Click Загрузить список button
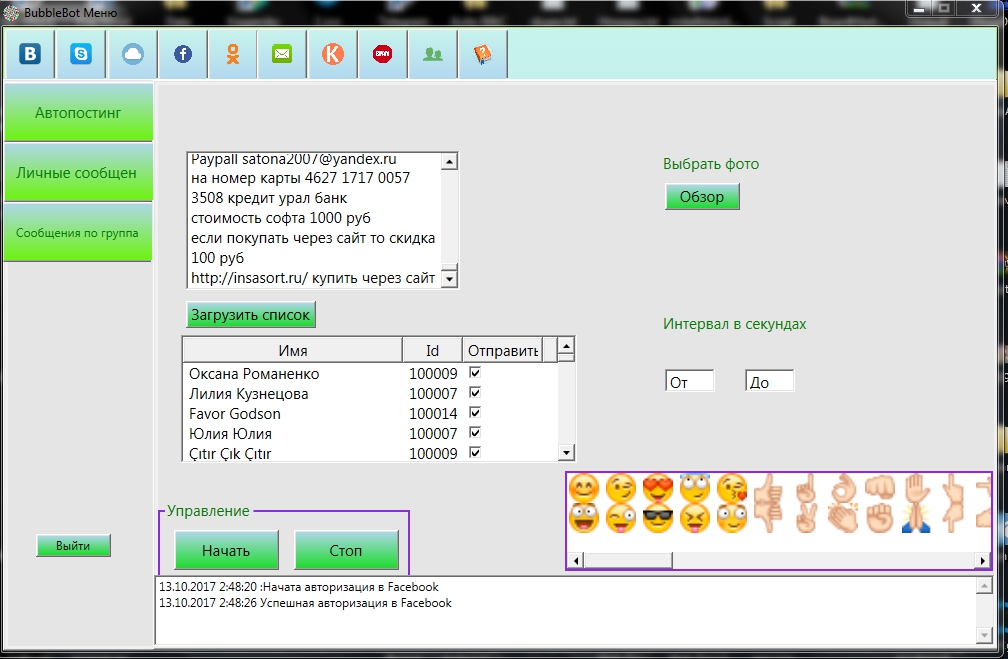The height and width of the screenshot is (659, 1008). [x=251, y=315]
